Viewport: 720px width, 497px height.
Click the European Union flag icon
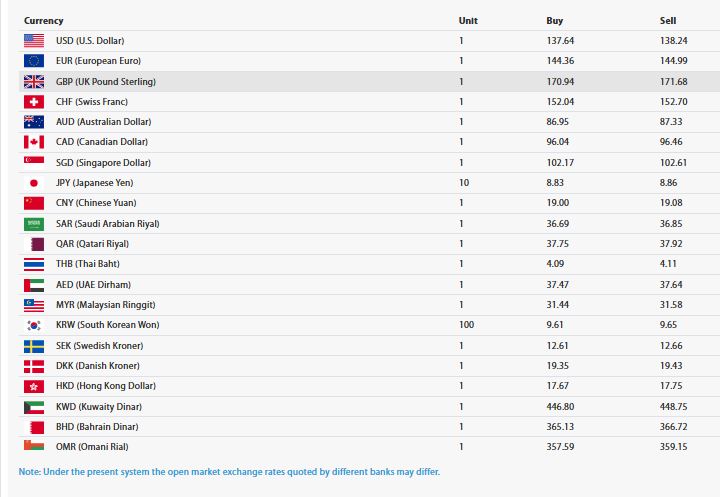click(x=34, y=61)
